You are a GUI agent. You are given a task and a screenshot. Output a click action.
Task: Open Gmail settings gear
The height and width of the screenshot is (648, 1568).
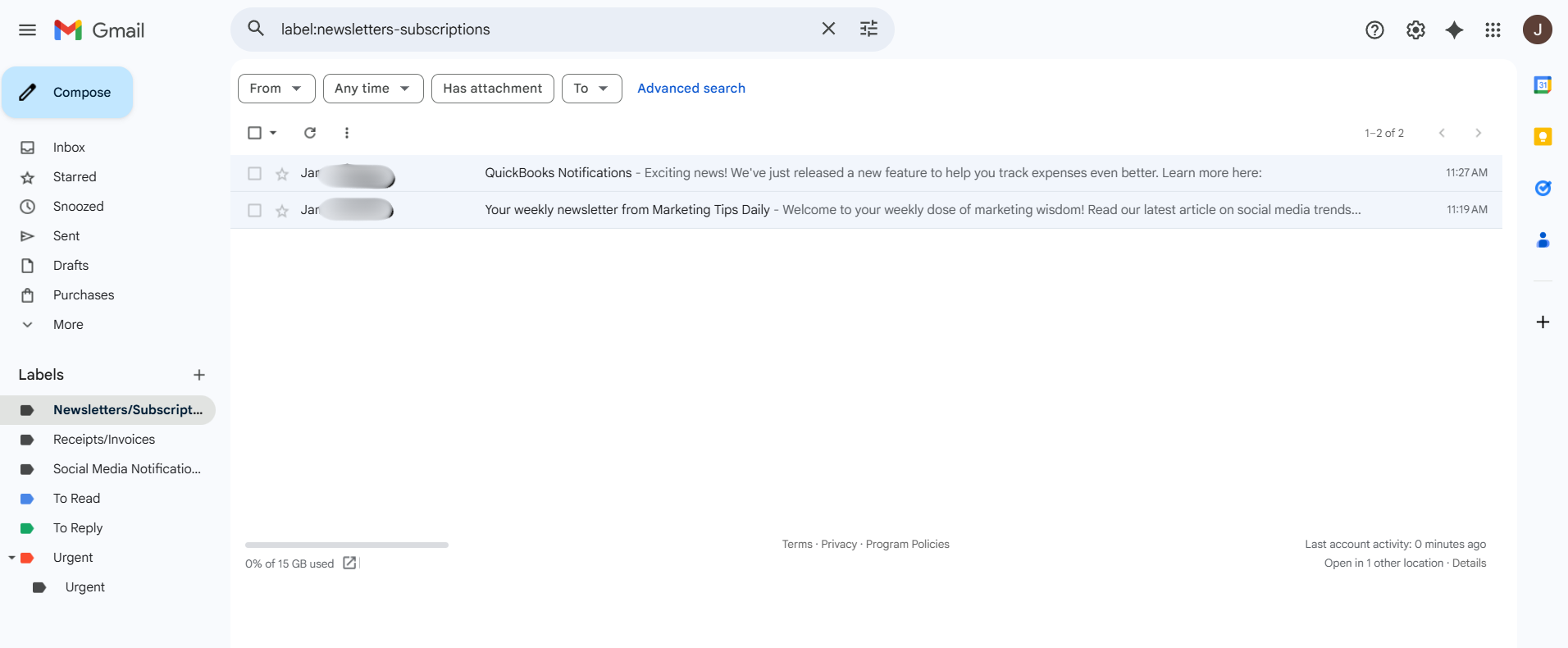1415,30
